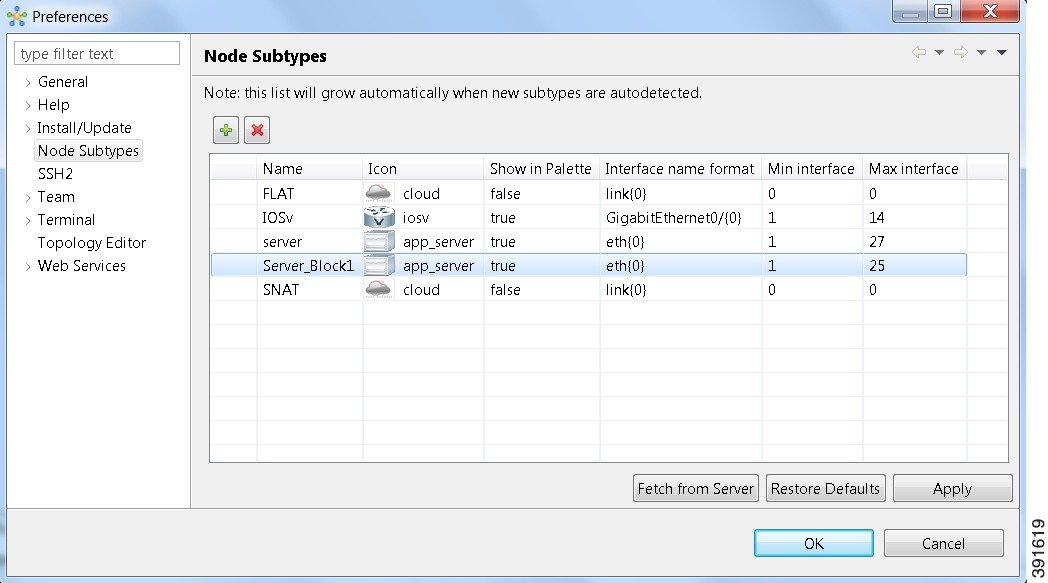This screenshot has height=583, width=1048.
Task: Click Restore Defaults to reset subtypes
Action: click(x=825, y=488)
